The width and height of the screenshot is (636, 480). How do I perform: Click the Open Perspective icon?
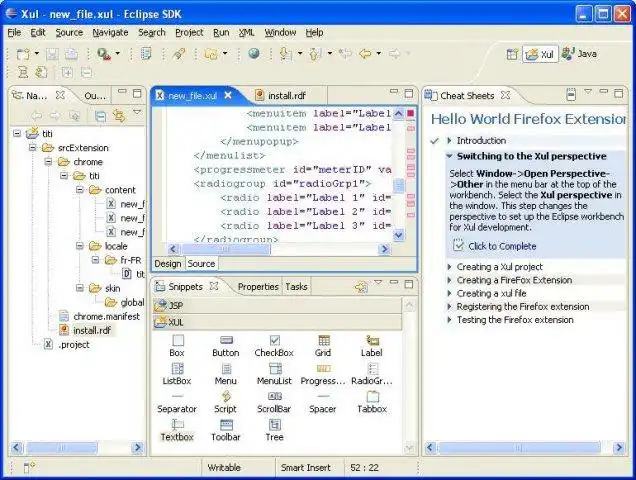pos(512,54)
